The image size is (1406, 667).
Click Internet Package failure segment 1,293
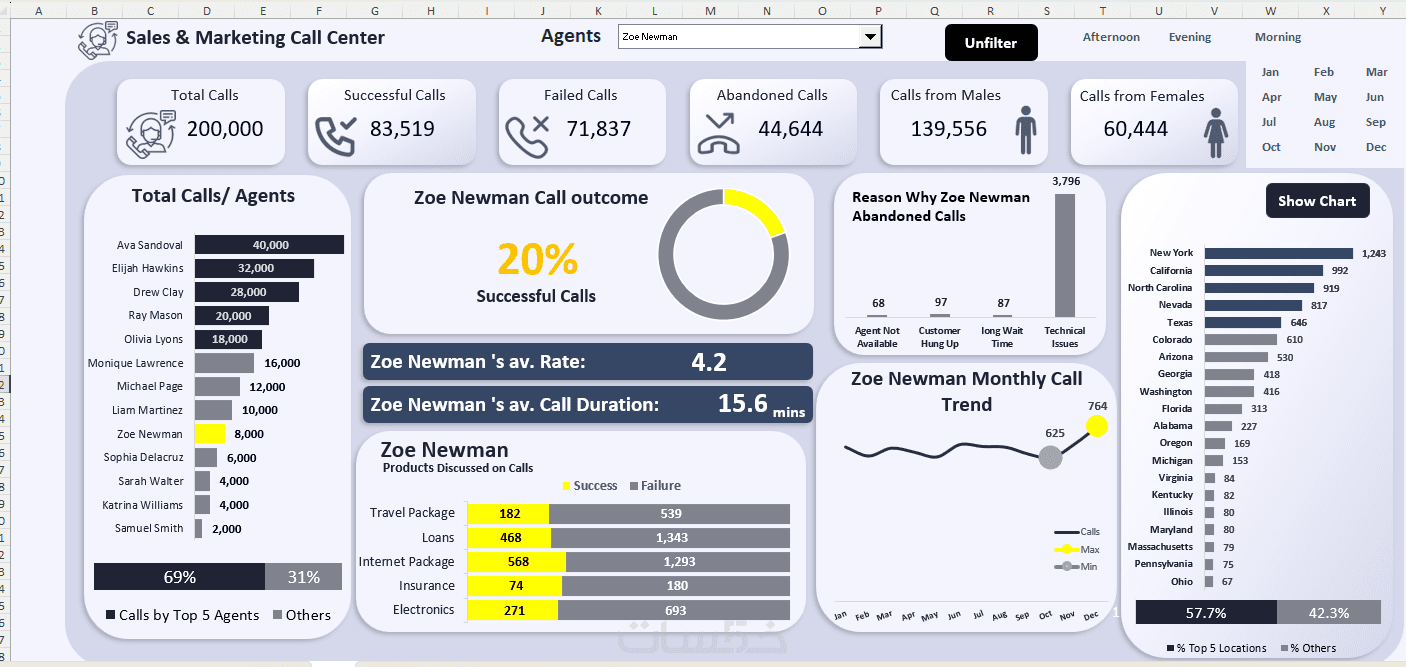(678, 562)
